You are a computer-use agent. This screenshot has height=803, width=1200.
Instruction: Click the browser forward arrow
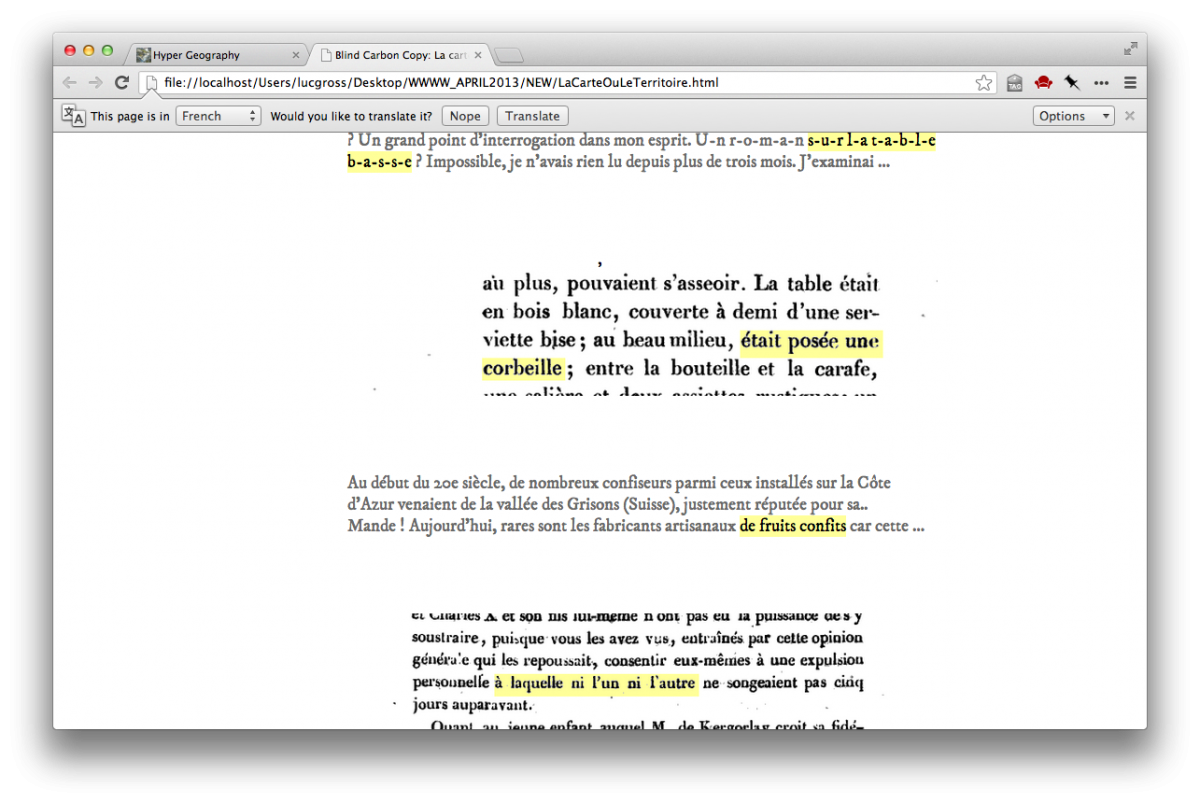pyautogui.click(x=95, y=83)
